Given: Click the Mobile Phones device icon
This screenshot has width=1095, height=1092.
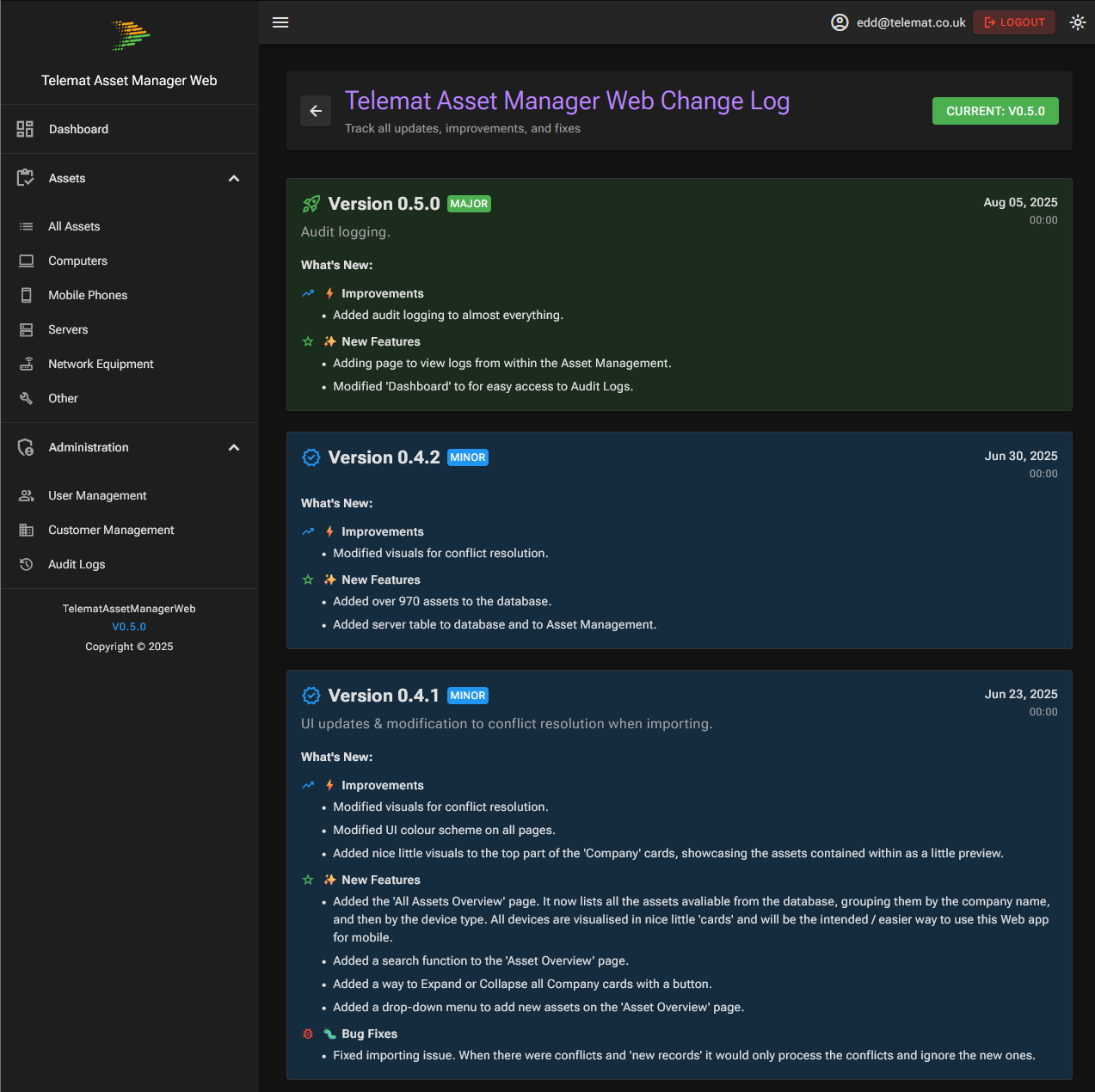Looking at the screenshot, I should [26, 295].
